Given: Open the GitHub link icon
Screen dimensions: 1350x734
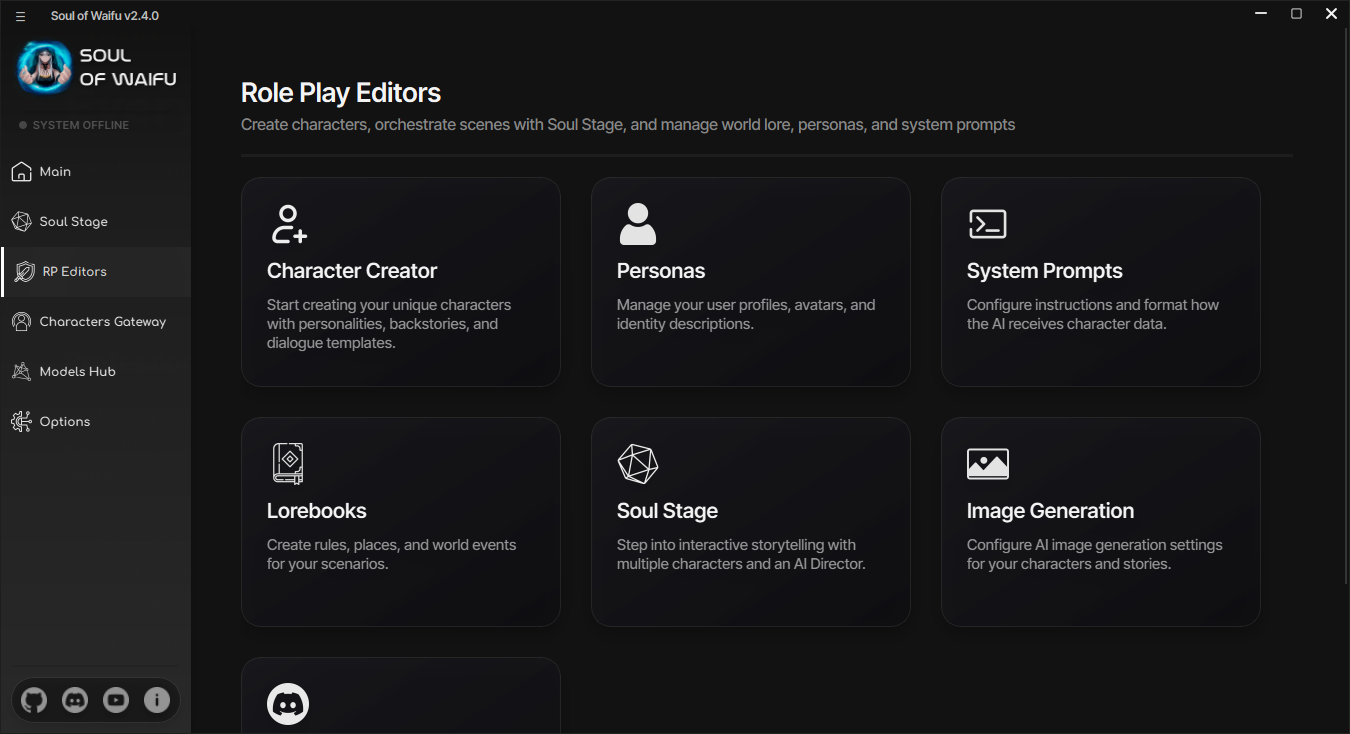Looking at the screenshot, I should 34,700.
